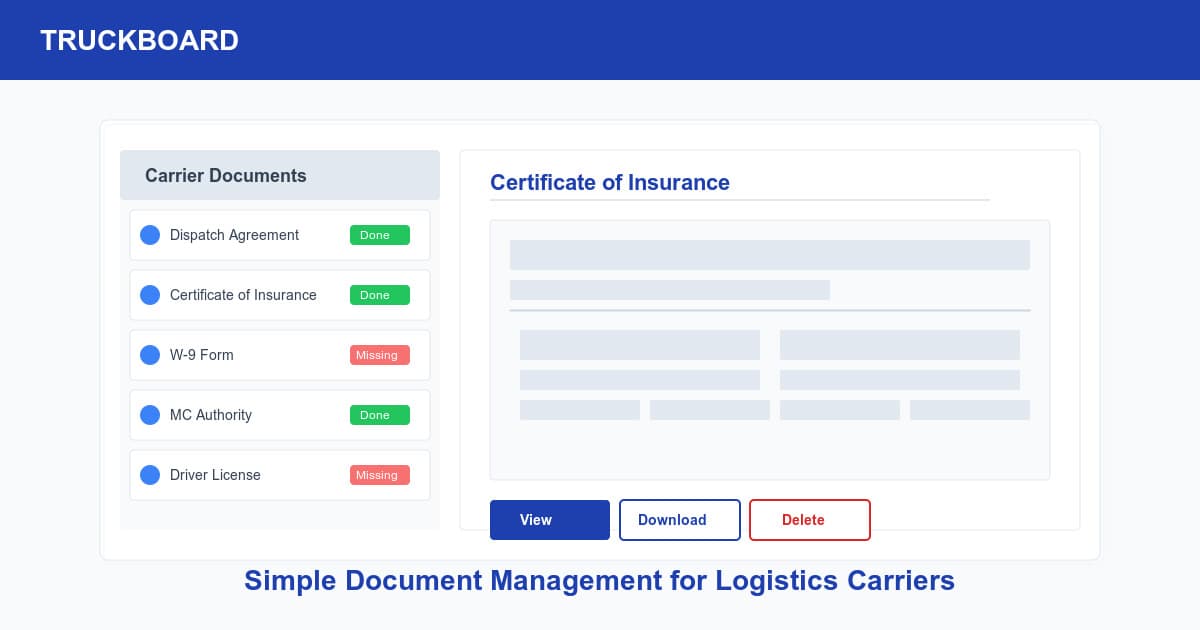The image size is (1200, 630).
Task: Open the Driver License entry text
Action: pyautogui.click(x=215, y=475)
